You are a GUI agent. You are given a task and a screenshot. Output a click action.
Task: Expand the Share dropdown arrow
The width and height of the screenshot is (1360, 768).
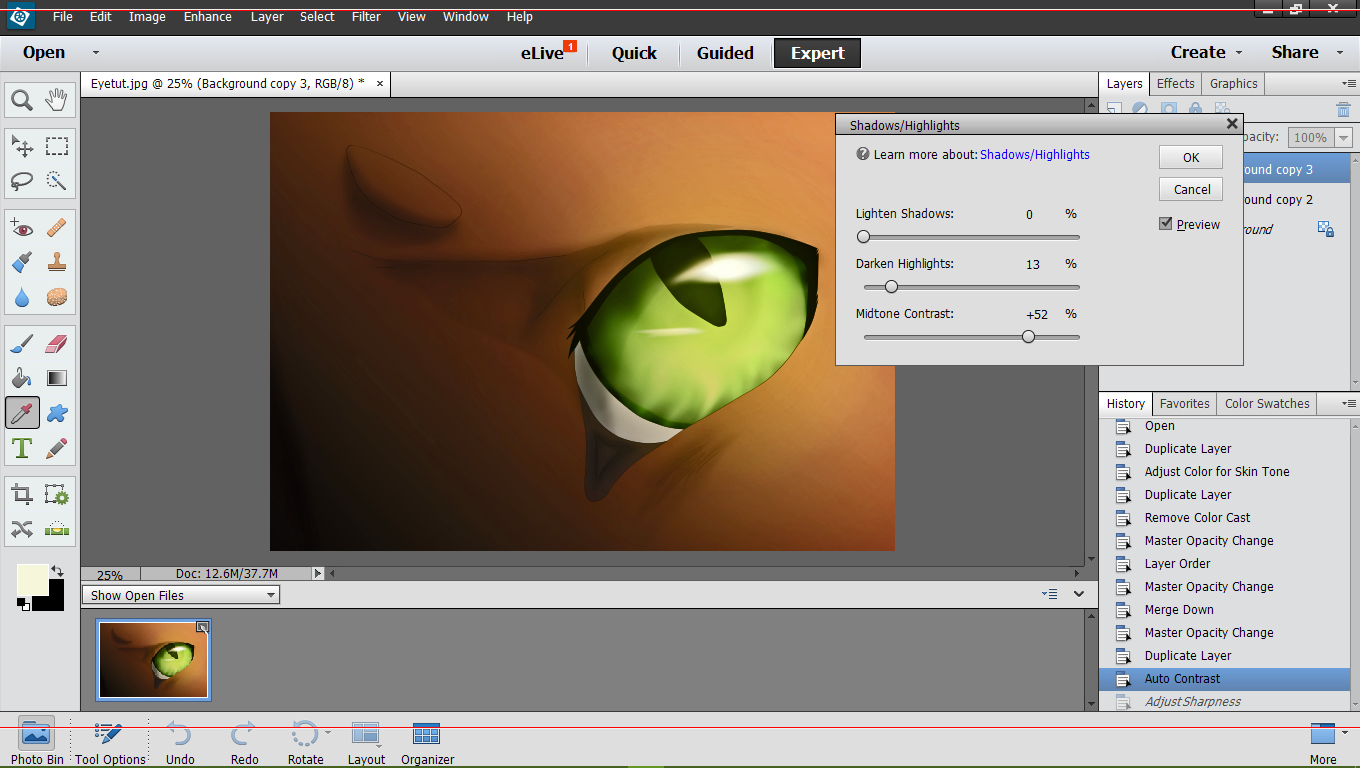(x=1339, y=53)
